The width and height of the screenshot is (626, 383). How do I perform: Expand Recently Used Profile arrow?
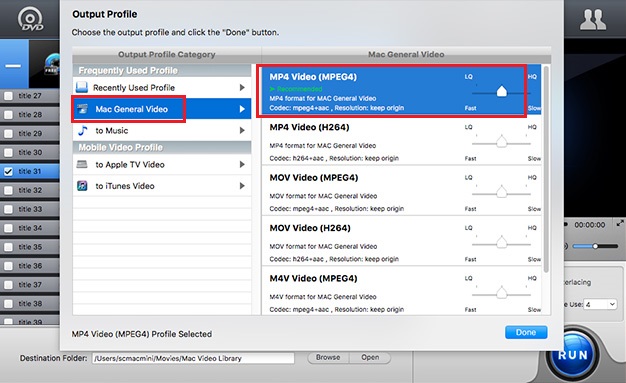tap(242, 87)
